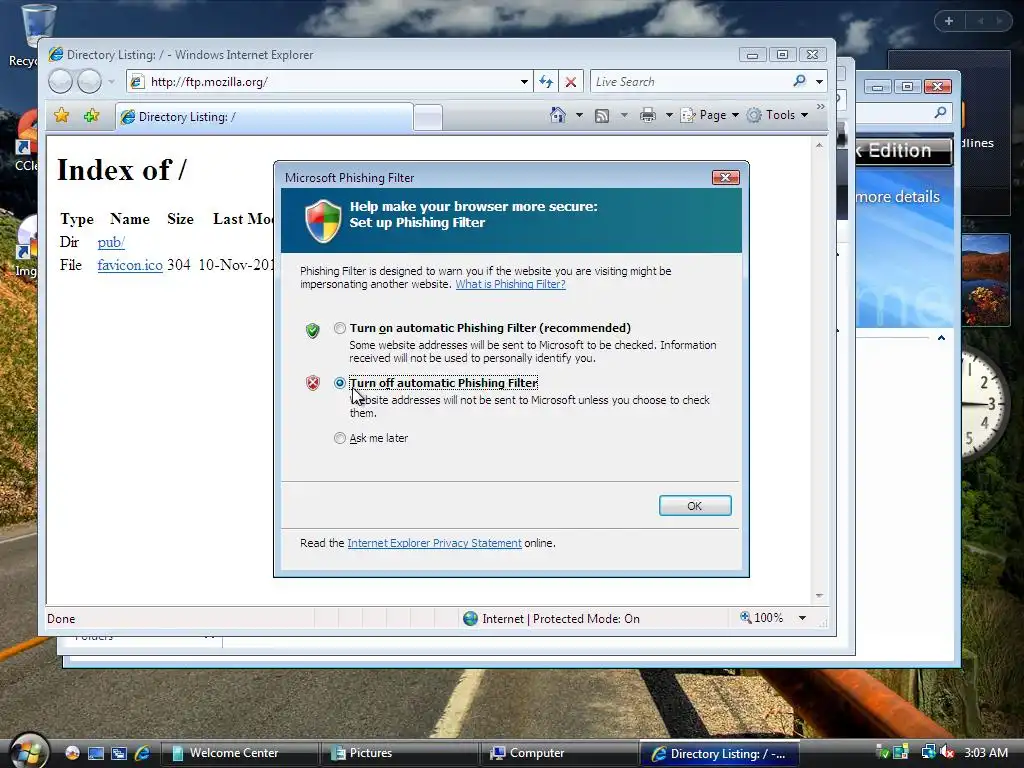Switch to Welcome Center taskbar button
This screenshot has height=768, width=1024.
pos(239,753)
